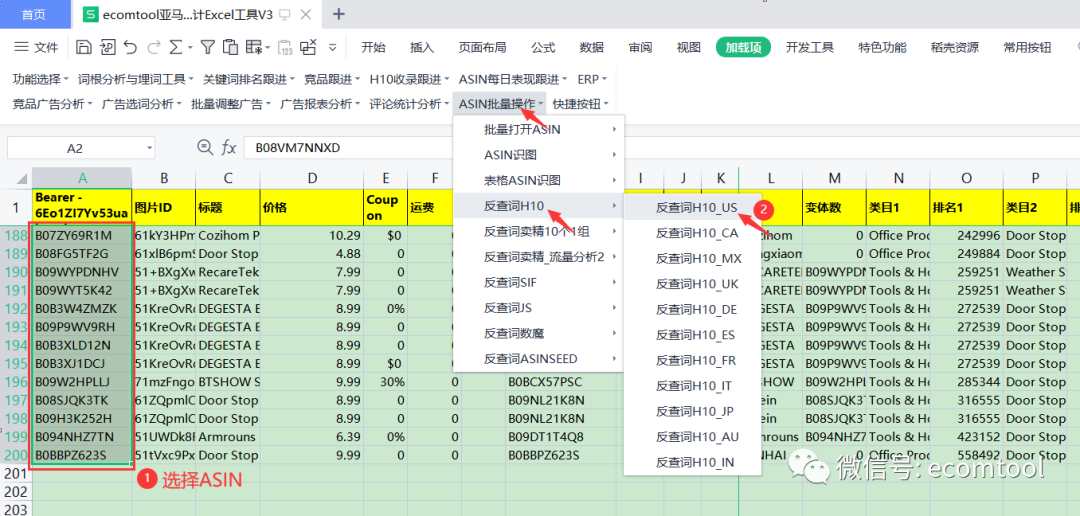Select 反查词H10_JP in the submenu
1080x516 pixels.
(x=693, y=411)
